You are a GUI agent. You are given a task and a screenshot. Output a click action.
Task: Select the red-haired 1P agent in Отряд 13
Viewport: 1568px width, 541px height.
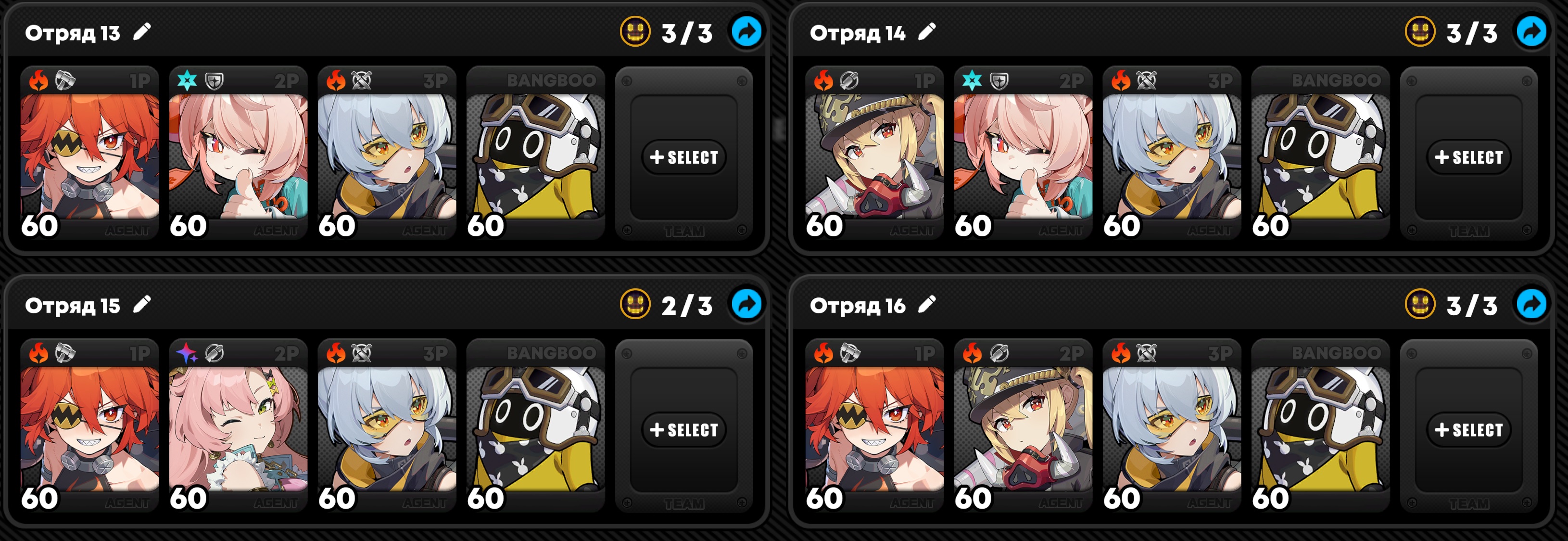[x=89, y=152]
